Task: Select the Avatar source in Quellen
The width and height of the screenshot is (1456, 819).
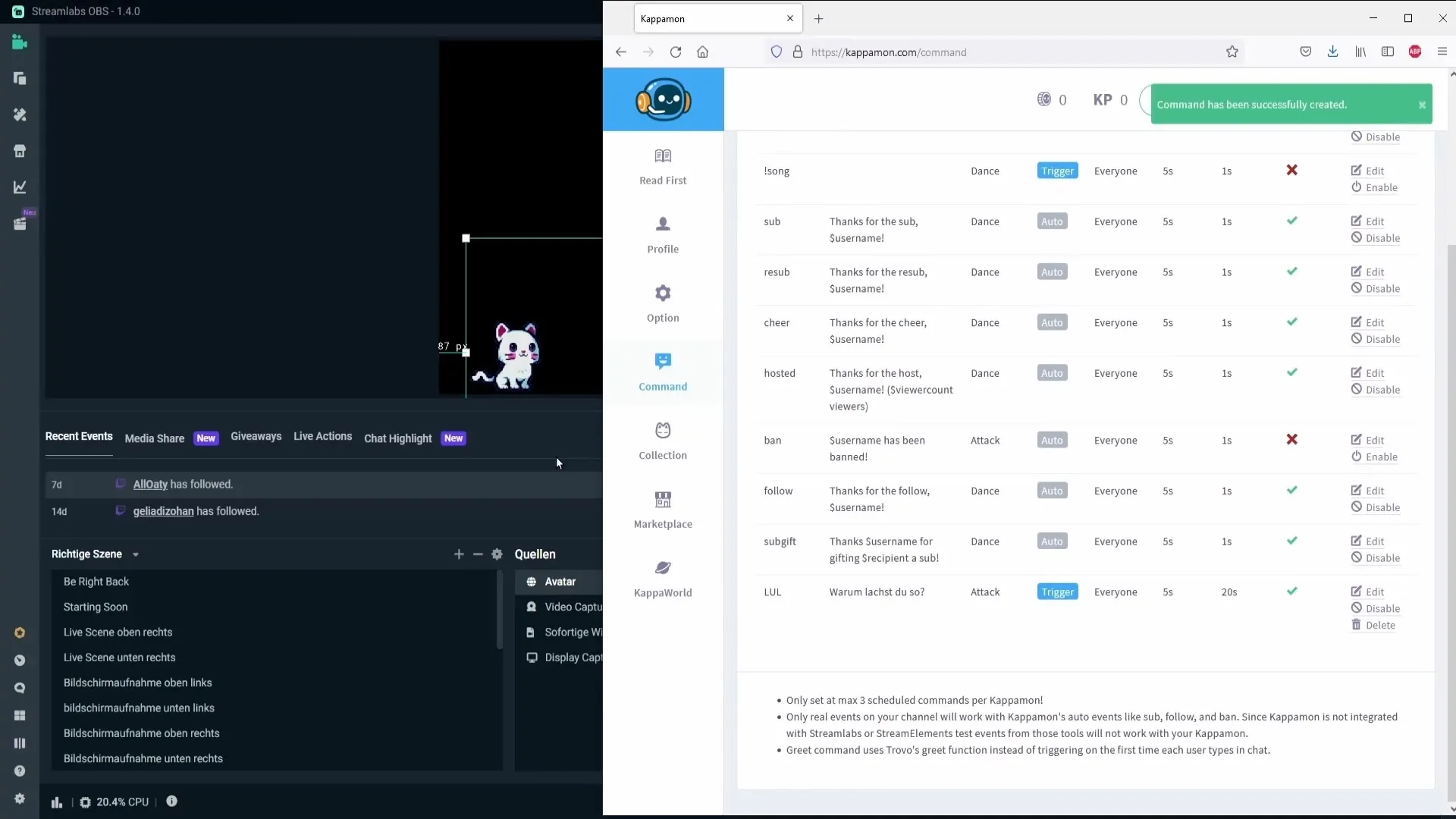Action: click(x=560, y=582)
